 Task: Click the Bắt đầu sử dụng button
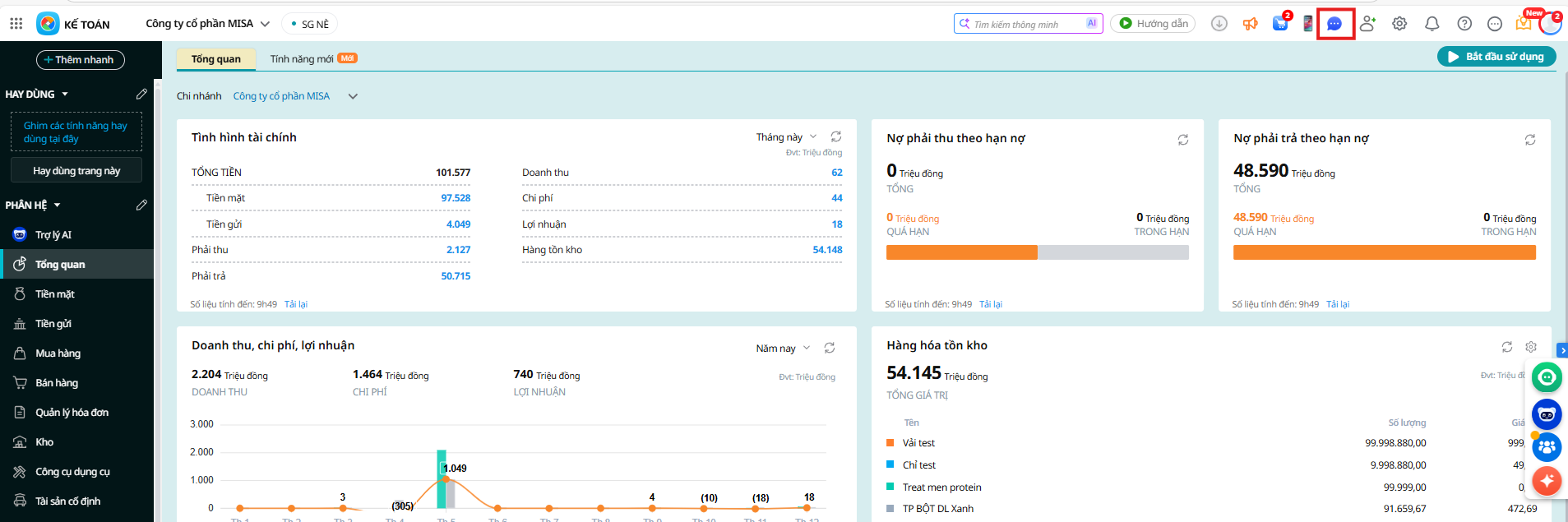(x=1496, y=57)
